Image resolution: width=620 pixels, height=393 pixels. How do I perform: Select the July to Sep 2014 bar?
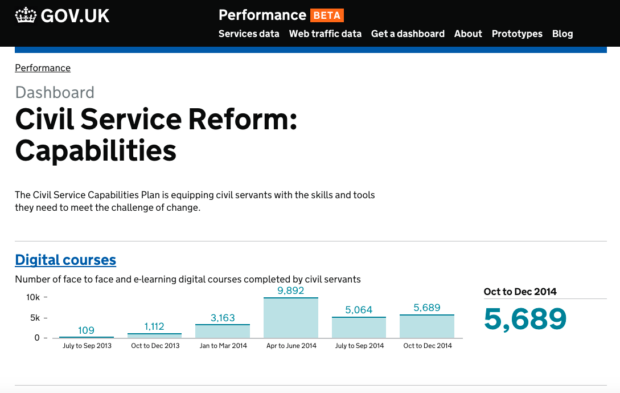[x=359, y=327]
